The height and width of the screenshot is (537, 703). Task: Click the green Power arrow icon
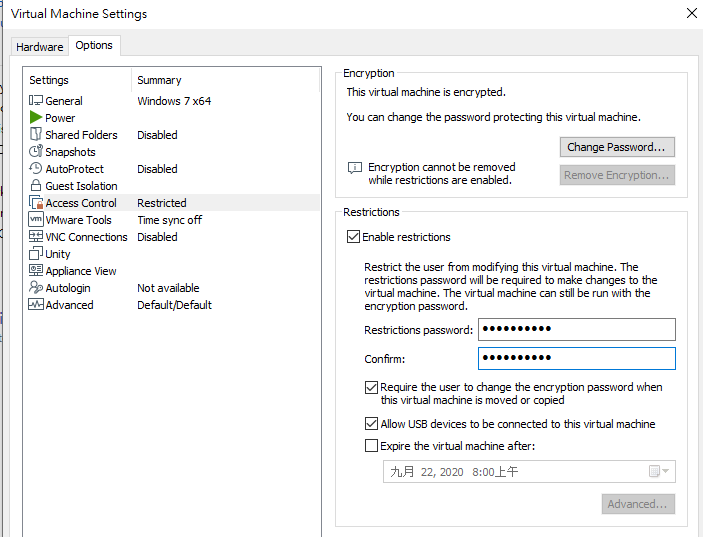(x=36, y=117)
